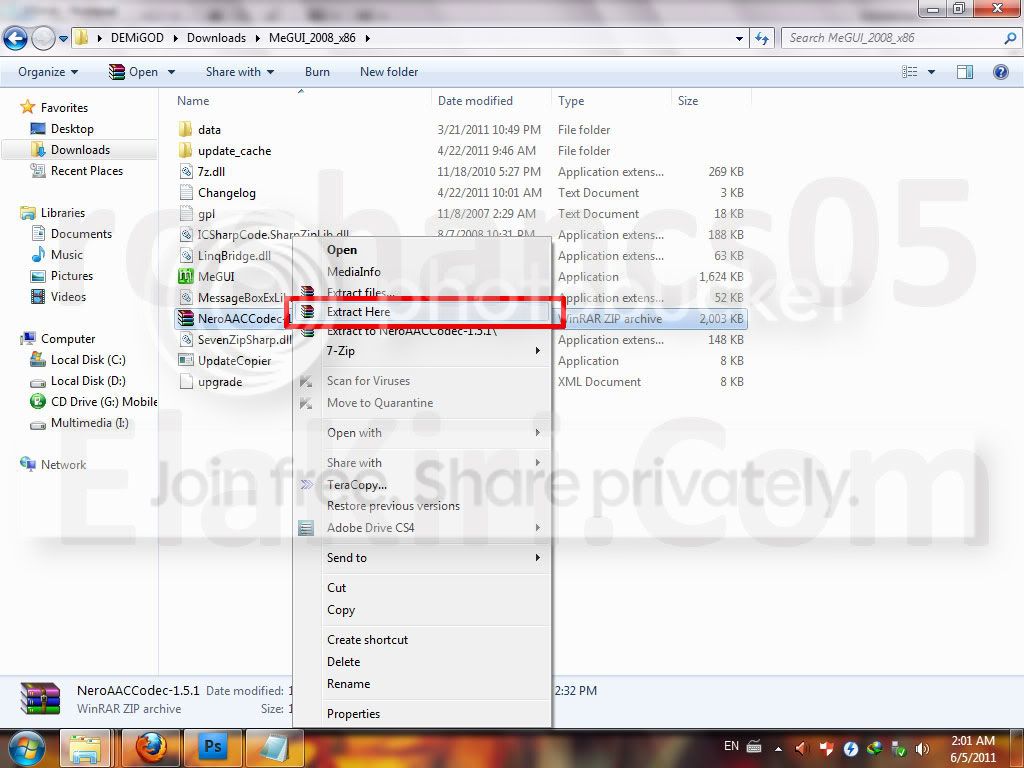The width and height of the screenshot is (1024, 768).
Task: Open the view options dropdown arrow
Action: [x=931, y=72]
